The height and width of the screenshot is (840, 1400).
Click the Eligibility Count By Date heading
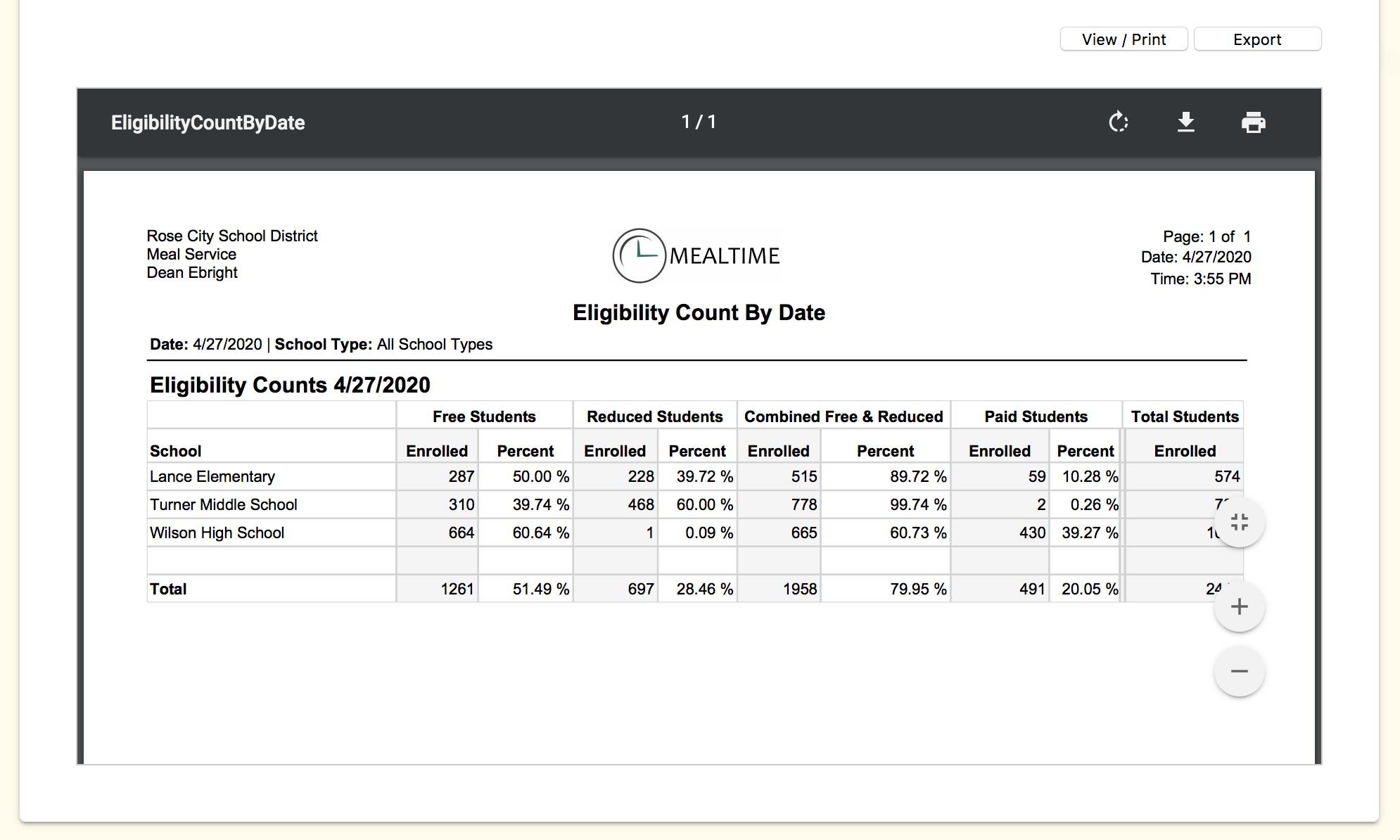click(x=699, y=312)
